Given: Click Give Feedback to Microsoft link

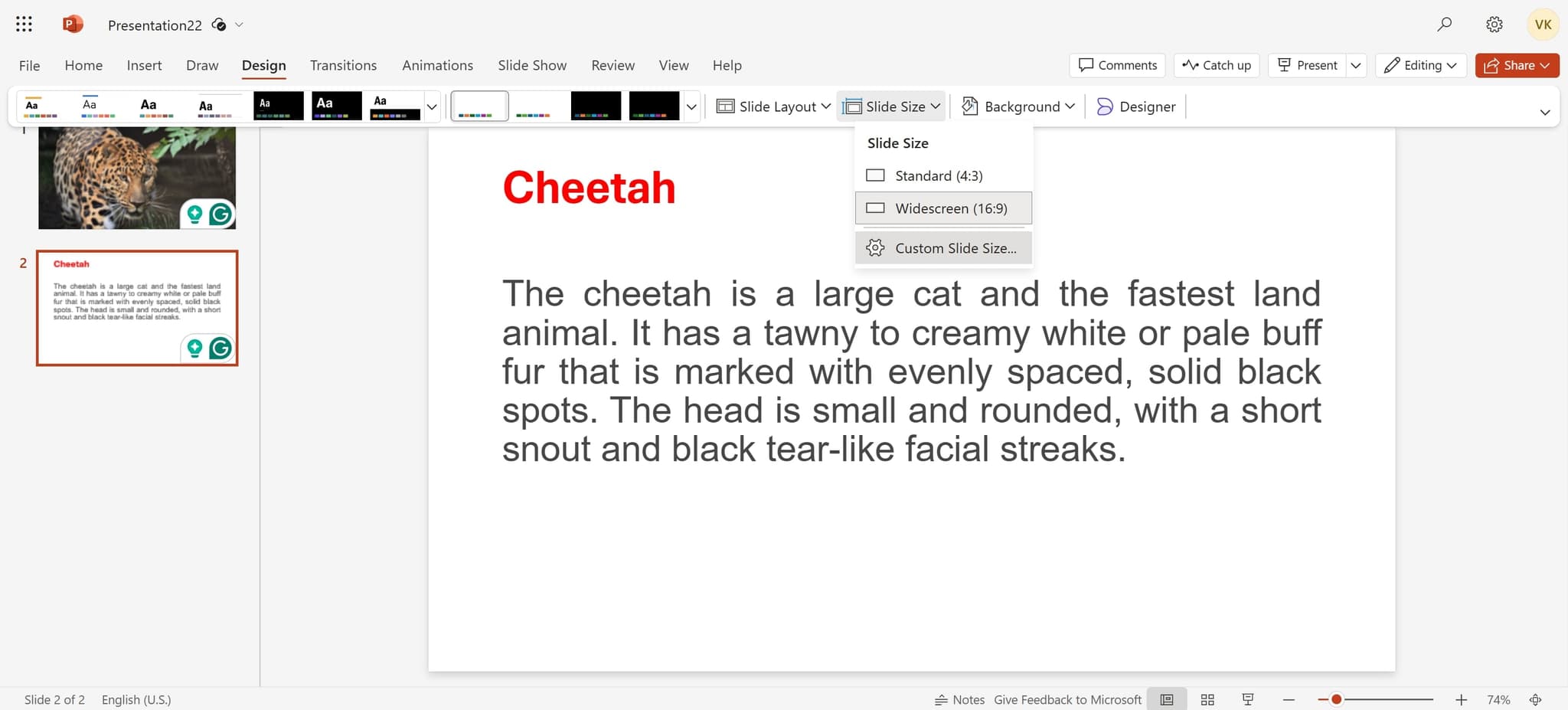Looking at the screenshot, I should point(1067,699).
